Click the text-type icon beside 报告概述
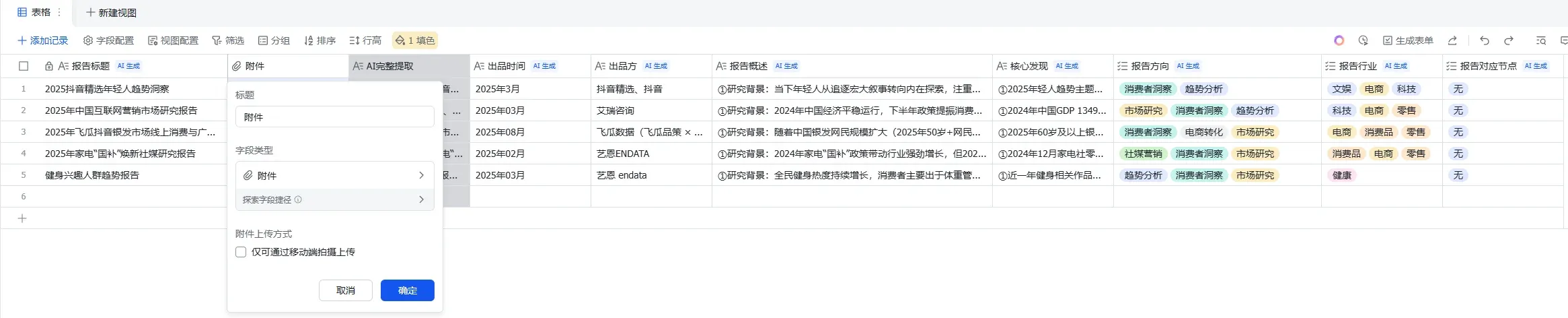The height and width of the screenshot is (318, 1568). coord(721,66)
